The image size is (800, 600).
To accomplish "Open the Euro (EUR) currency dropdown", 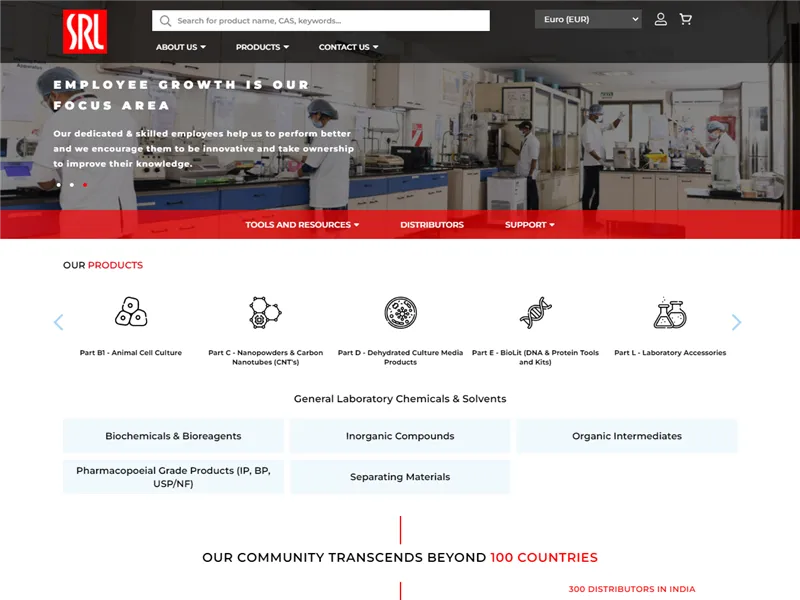I will 587,19.
